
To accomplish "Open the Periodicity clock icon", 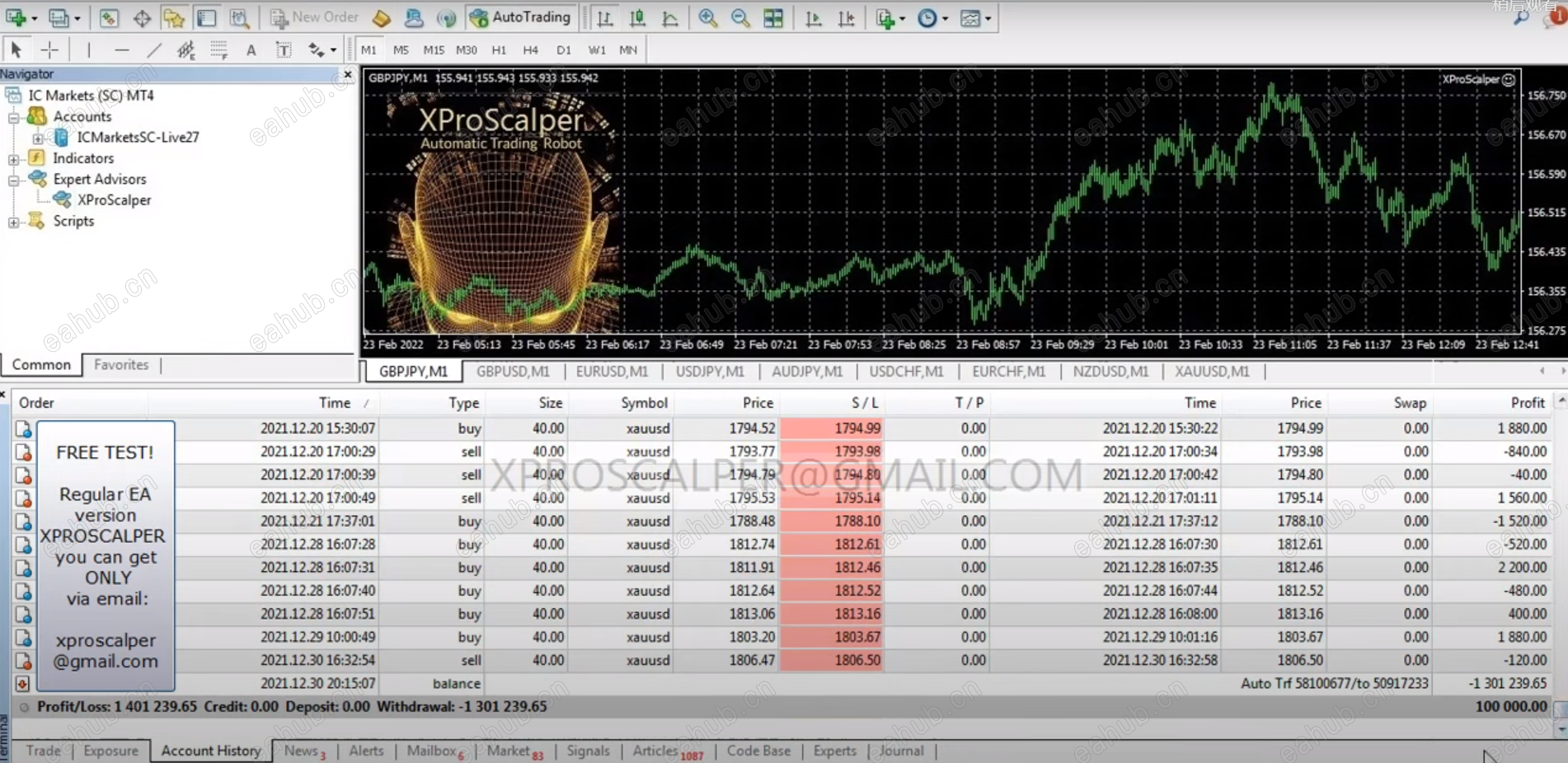I will [x=927, y=18].
